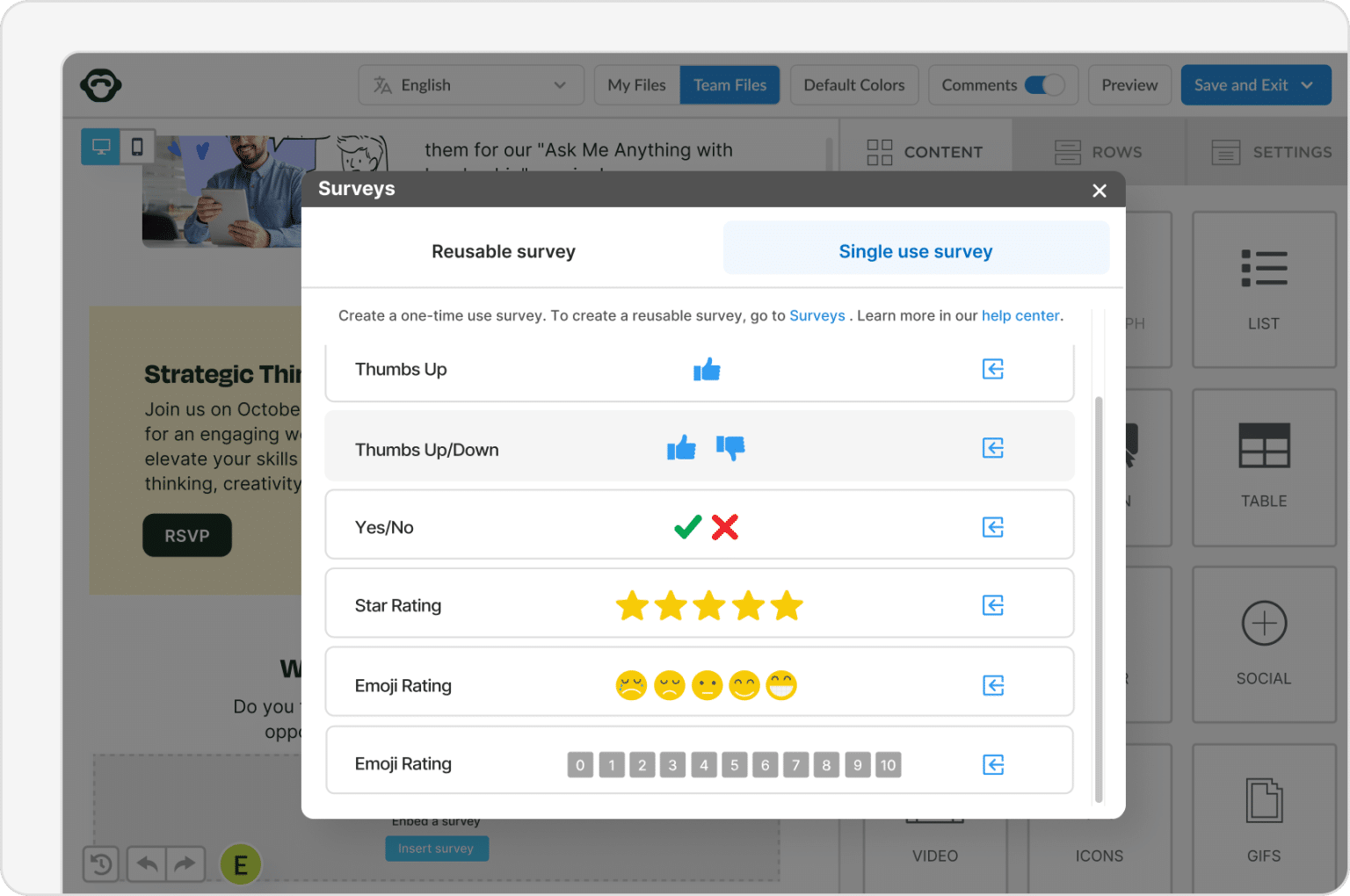Open the Default Colors panel
The image size is (1350, 896).
(853, 84)
